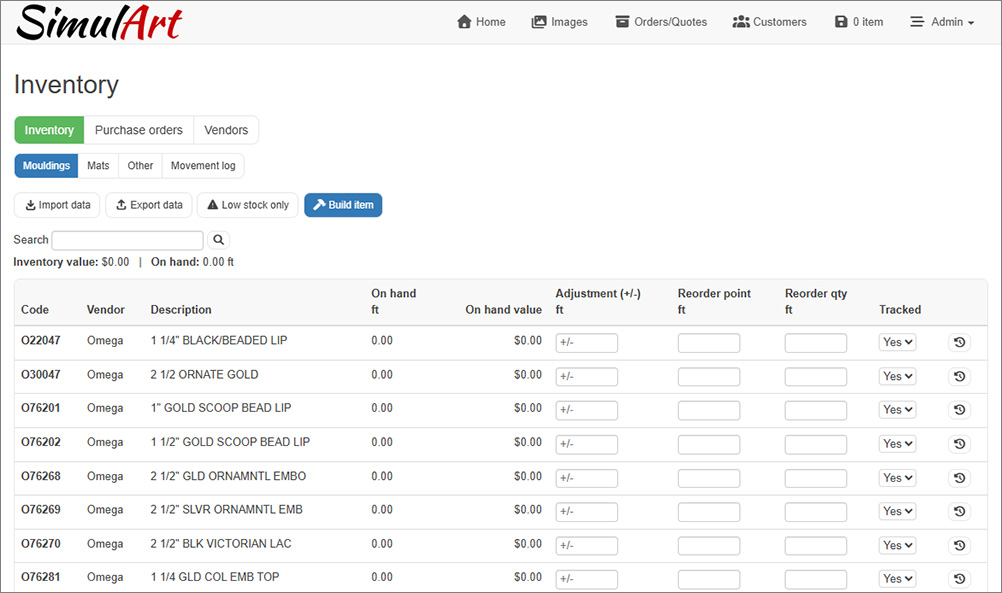
Task: Click the Import data button
Action: pos(58,205)
